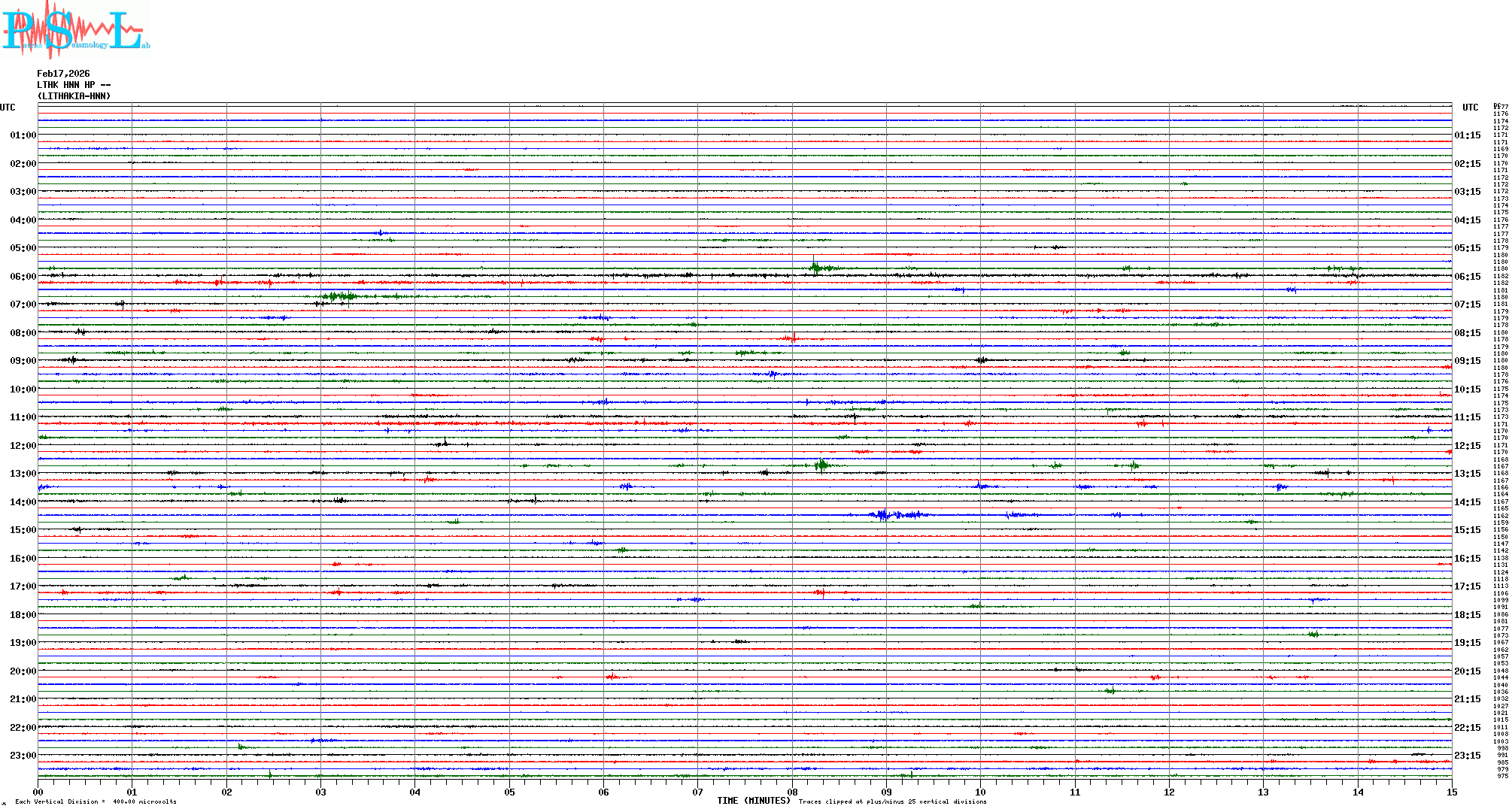Click the 14:15 time label on right
This screenshot has width=1512, height=812.
pyautogui.click(x=1467, y=502)
